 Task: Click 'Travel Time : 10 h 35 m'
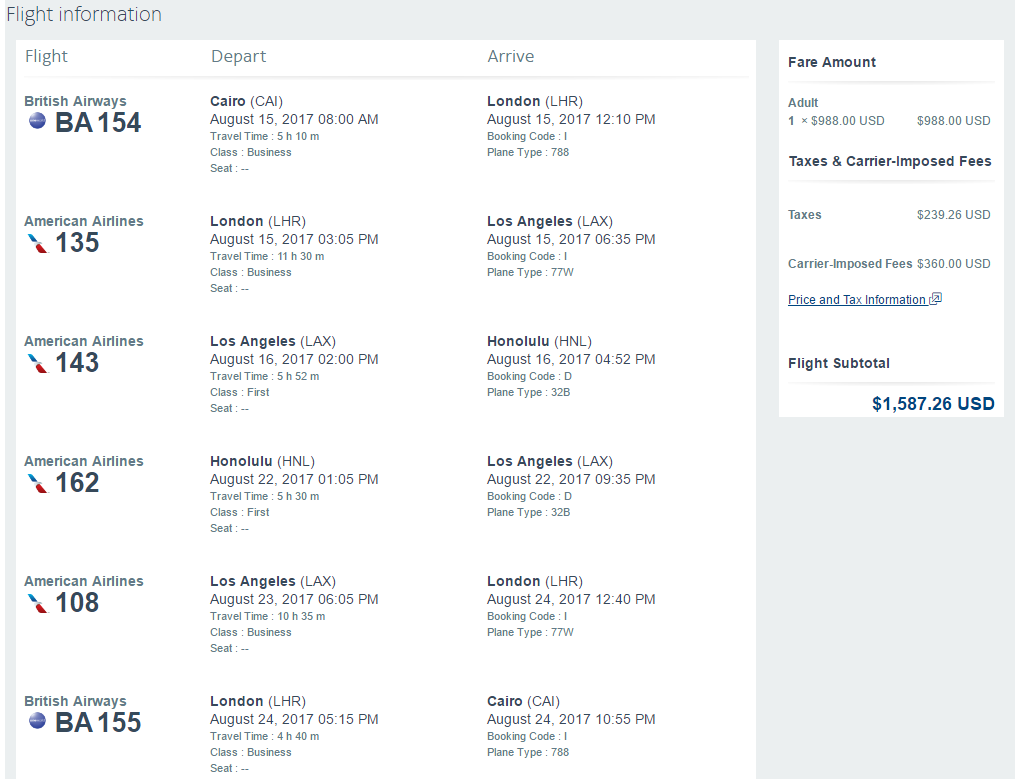267,617
